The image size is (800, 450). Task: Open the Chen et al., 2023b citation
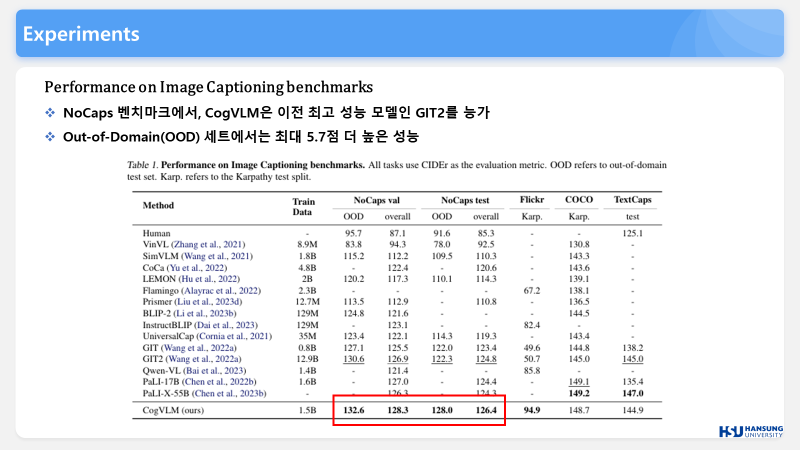click(x=229, y=393)
